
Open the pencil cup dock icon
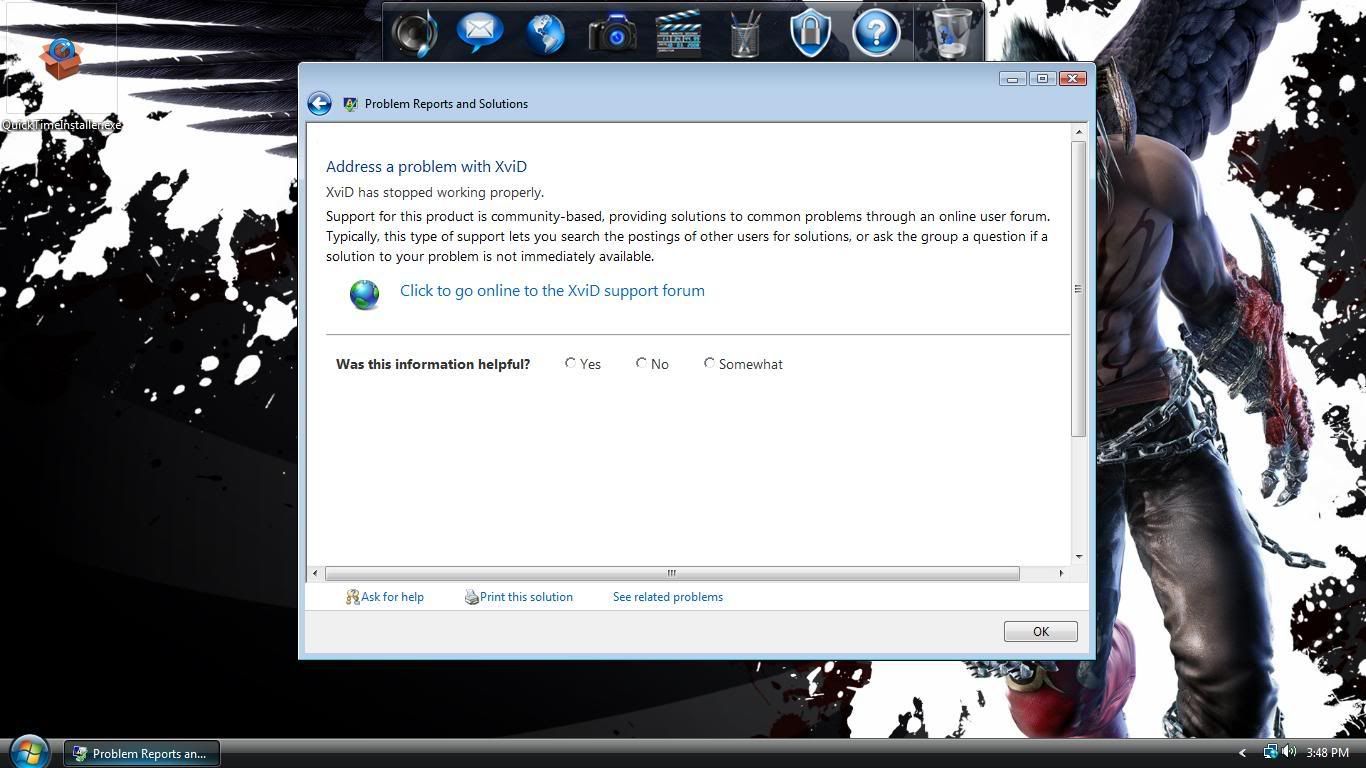pyautogui.click(x=745, y=33)
